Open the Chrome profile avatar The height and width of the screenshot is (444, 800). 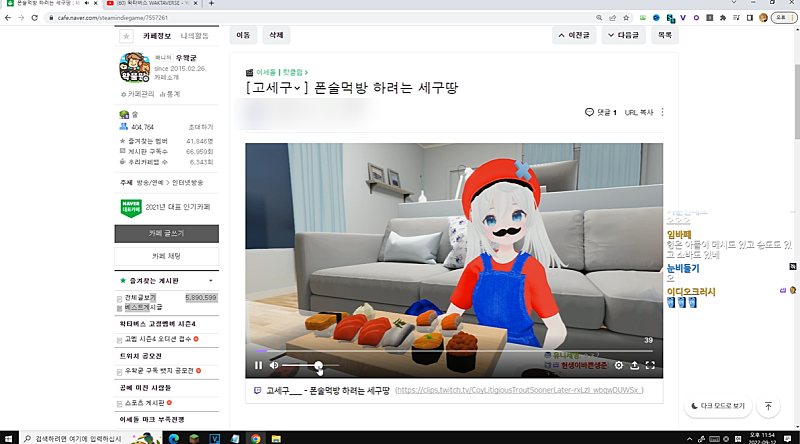(x=763, y=18)
